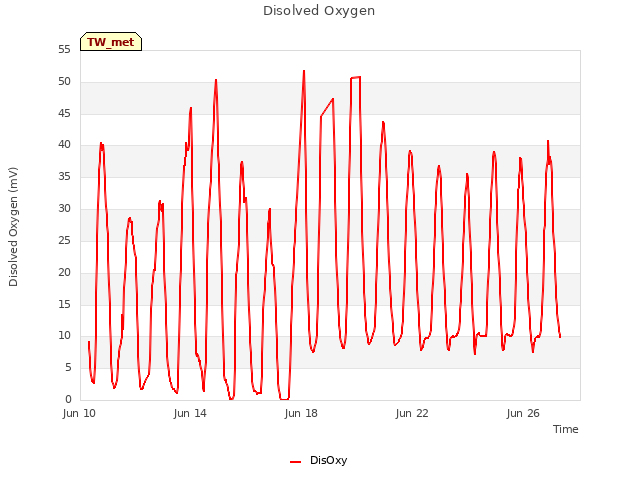
Task: Click the Jun 14 x-axis tick label
Action: tap(190, 413)
